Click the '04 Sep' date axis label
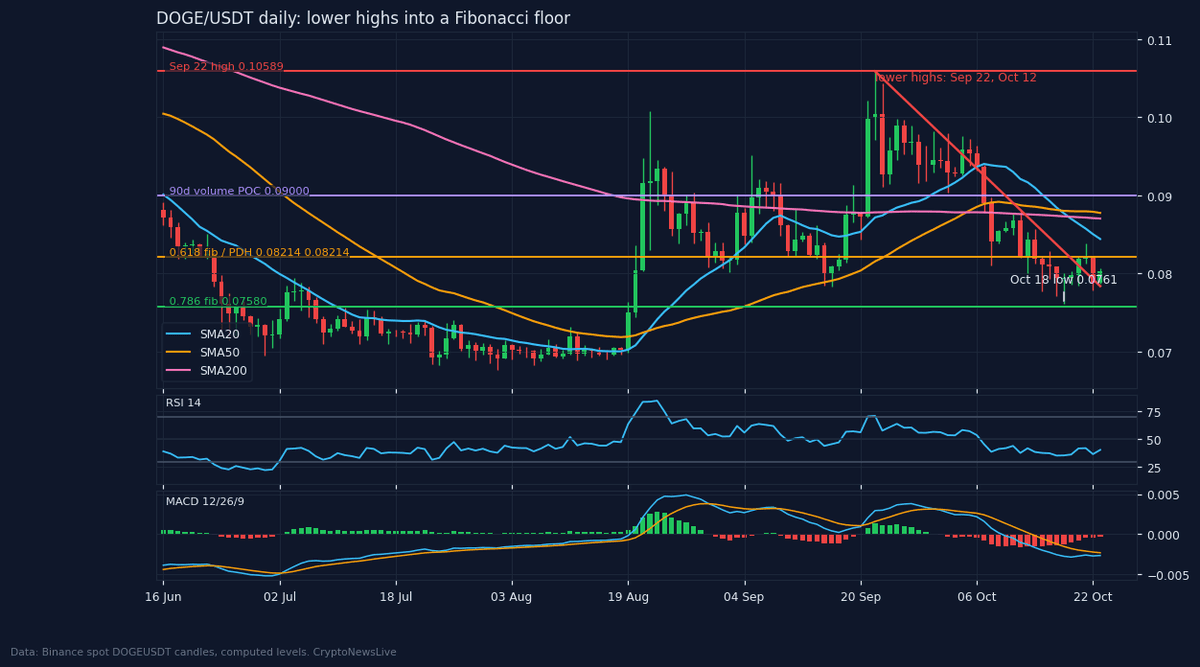The image size is (1200, 667). (x=745, y=597)
